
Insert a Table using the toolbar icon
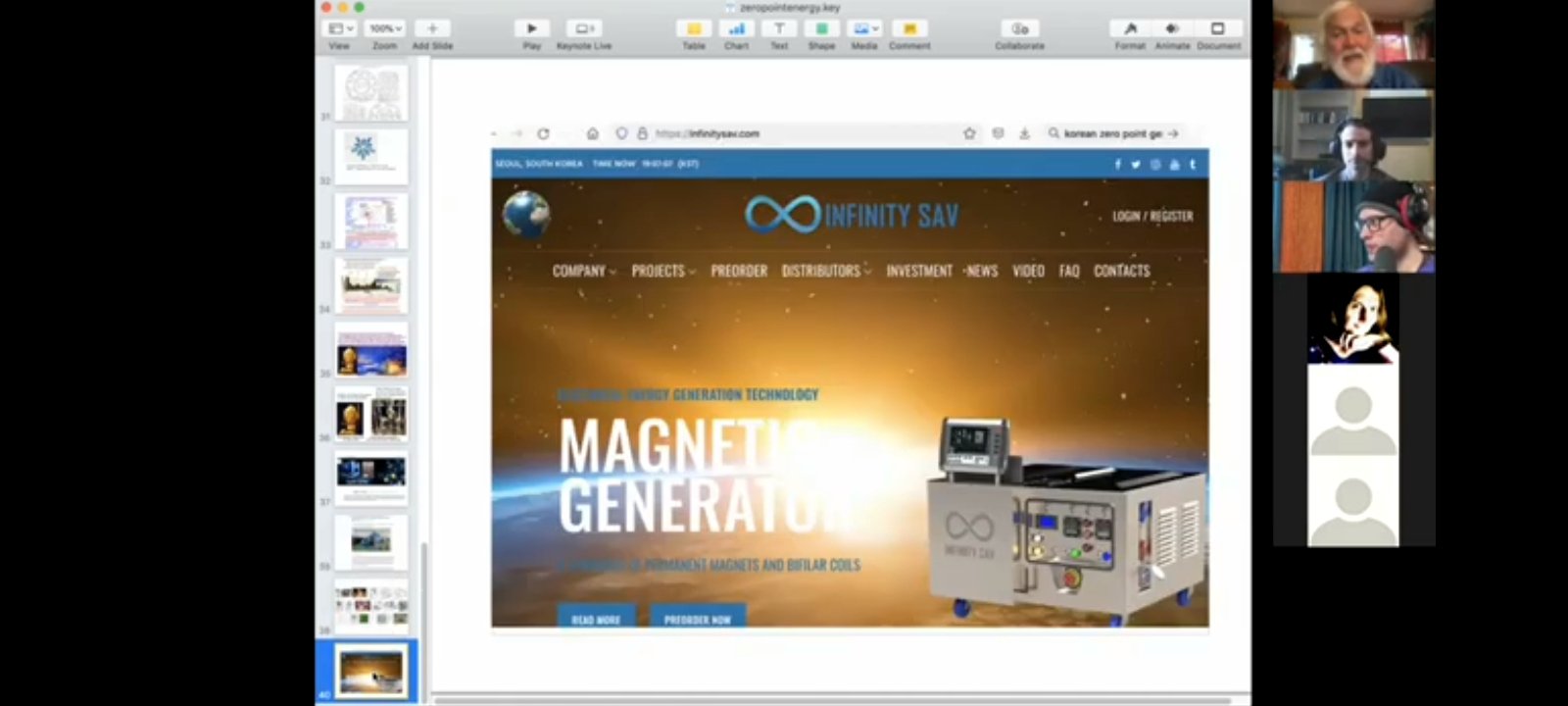click(694, 29)
